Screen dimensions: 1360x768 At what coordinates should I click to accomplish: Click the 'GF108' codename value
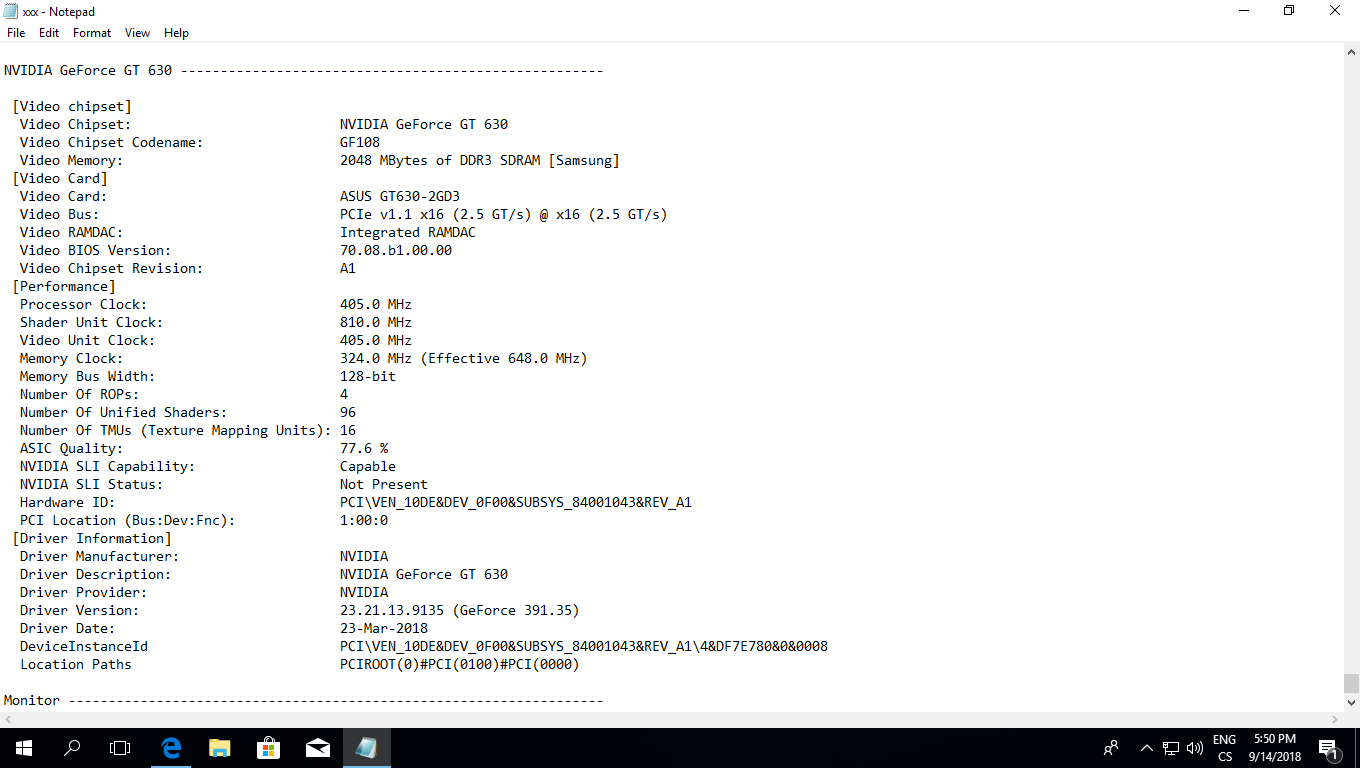click(x=360, y=143)
